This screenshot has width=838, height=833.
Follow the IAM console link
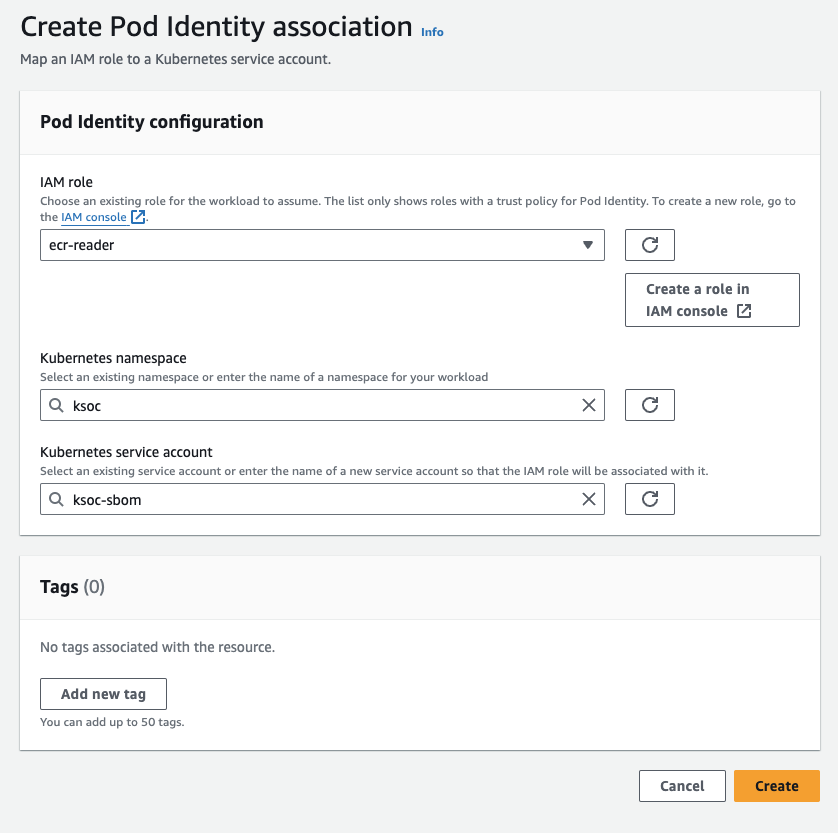click(93, 216)
